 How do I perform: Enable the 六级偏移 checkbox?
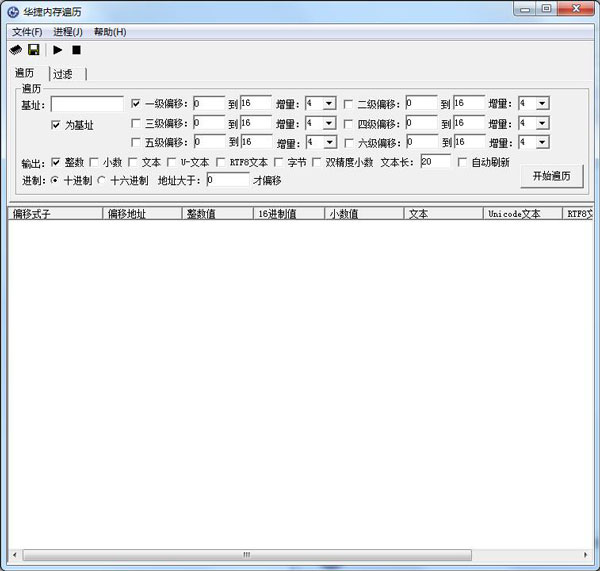[349, 143]
